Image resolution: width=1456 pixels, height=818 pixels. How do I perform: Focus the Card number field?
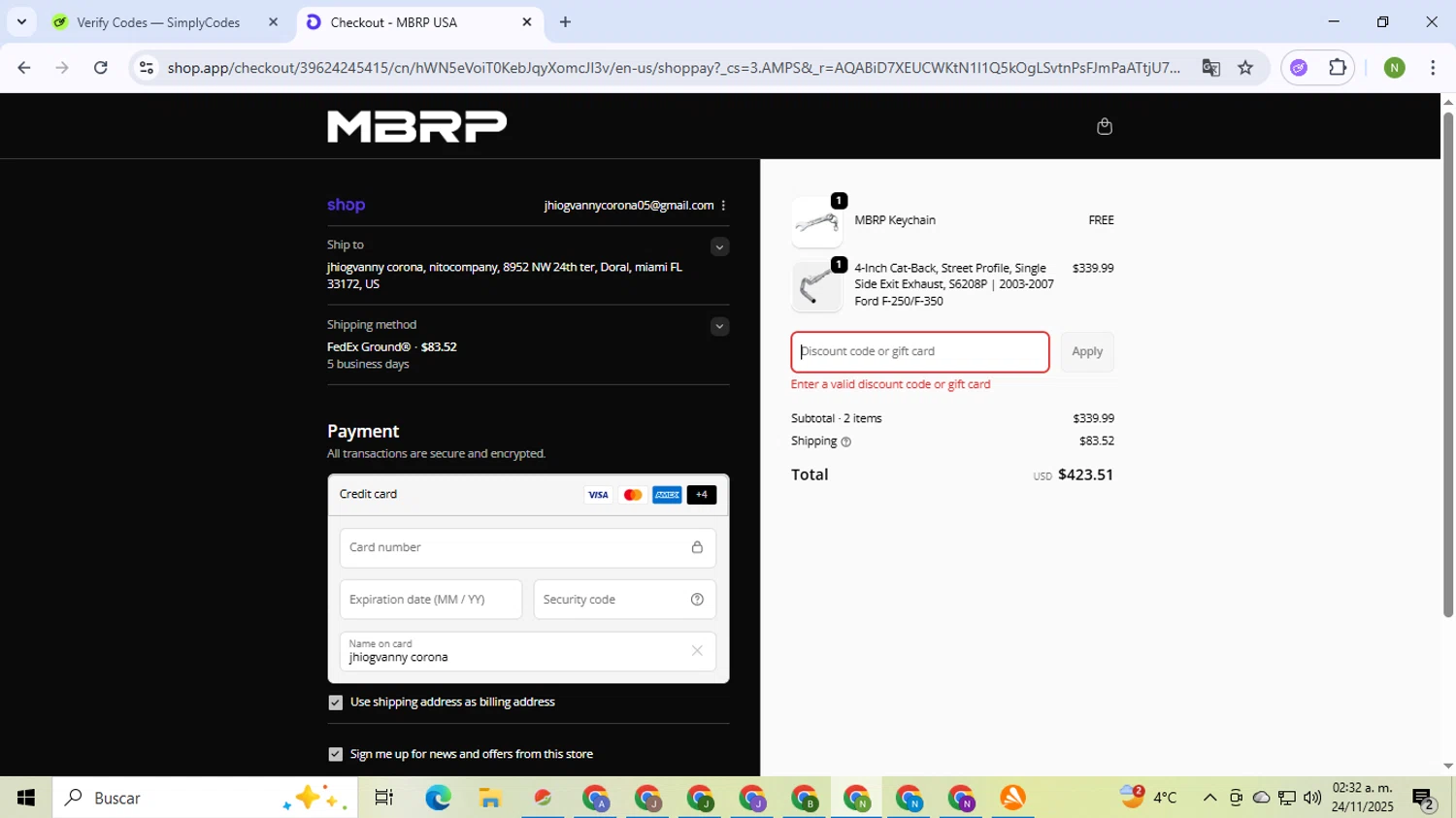point(528,547)
